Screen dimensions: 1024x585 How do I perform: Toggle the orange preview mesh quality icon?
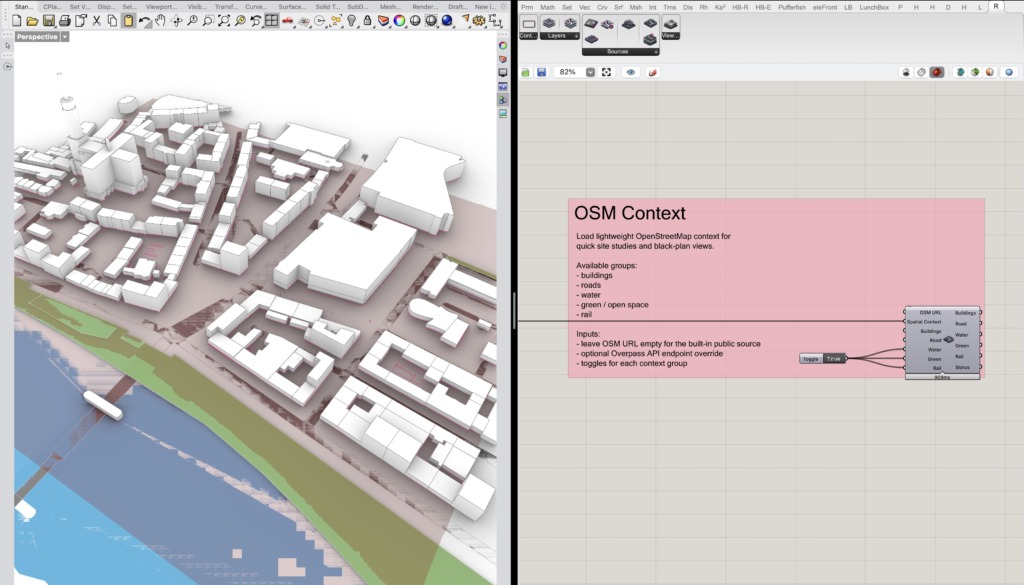[x=990, y=72]
